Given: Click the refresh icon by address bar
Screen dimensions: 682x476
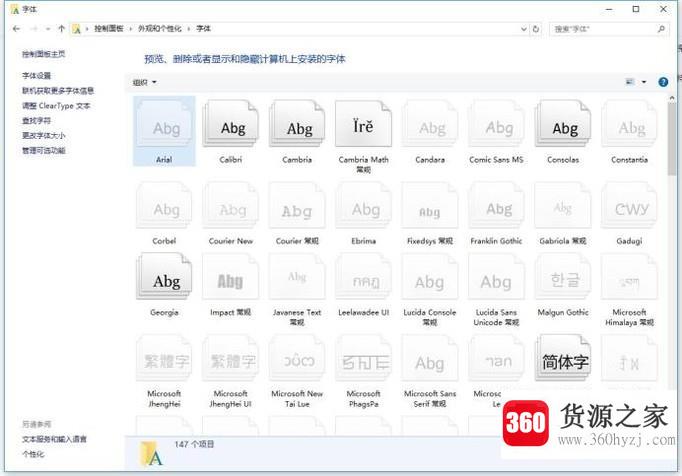Looking at the screenshot, I should point(536,29).
